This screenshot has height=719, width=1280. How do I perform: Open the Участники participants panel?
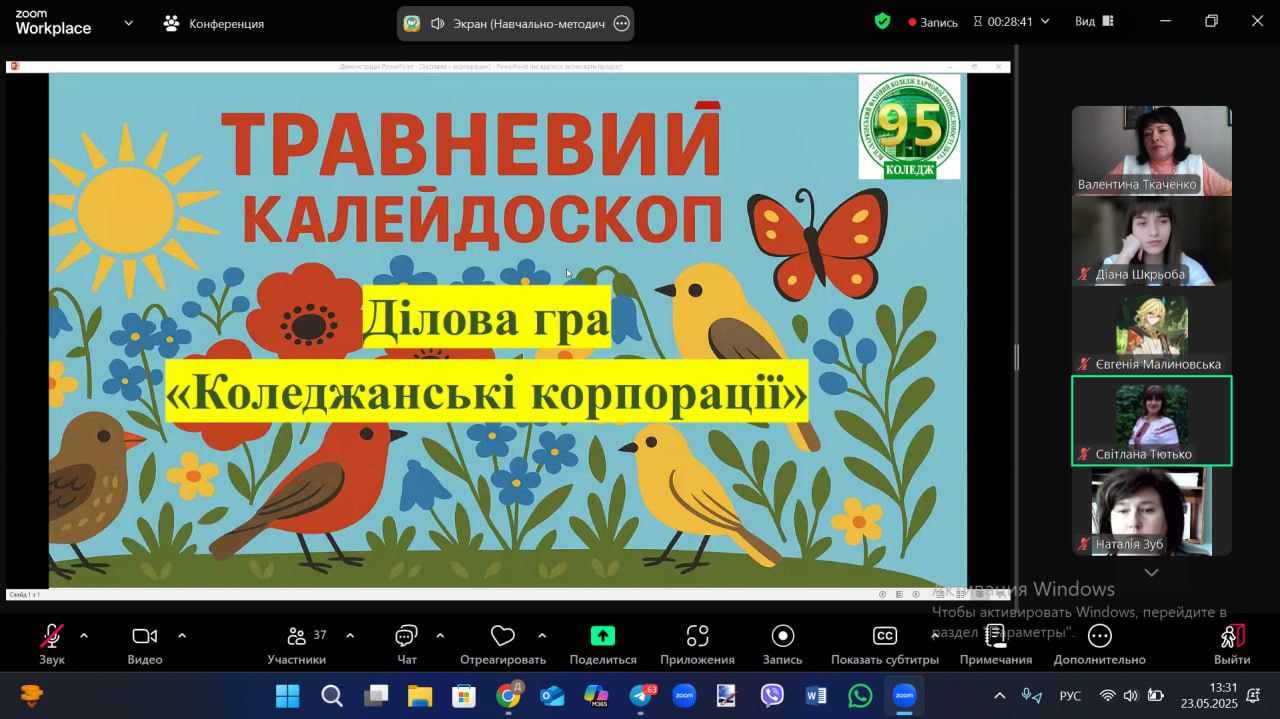coord(297,643)
